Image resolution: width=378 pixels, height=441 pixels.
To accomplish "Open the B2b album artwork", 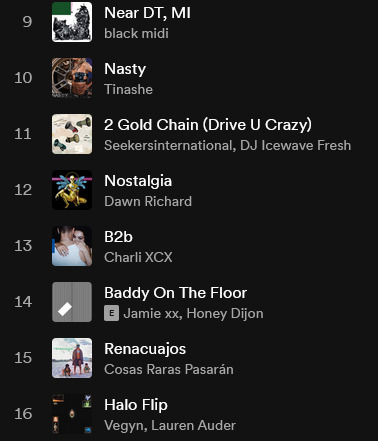I will (72, 246).
